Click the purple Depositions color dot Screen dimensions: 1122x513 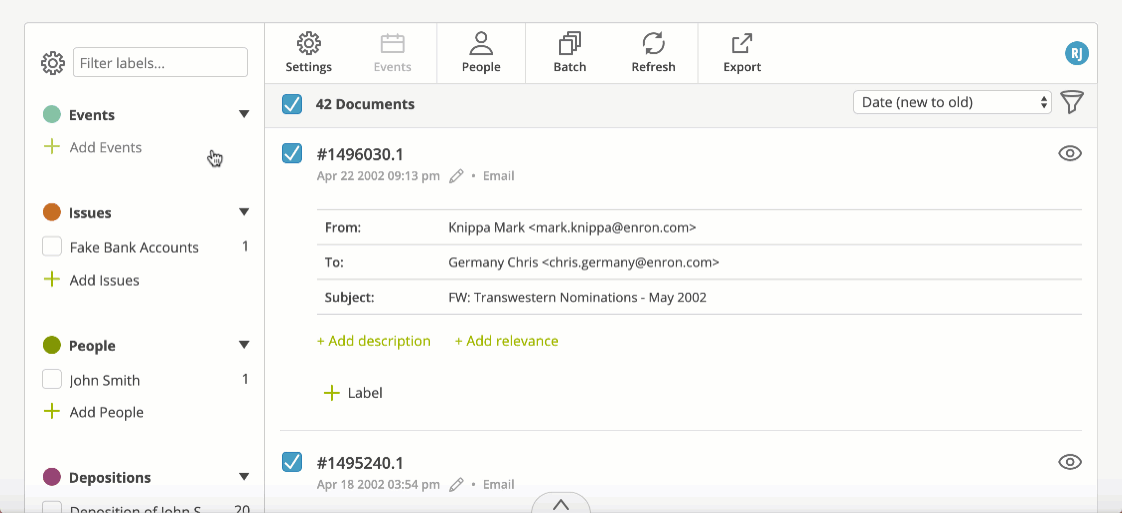pos(52,477)
